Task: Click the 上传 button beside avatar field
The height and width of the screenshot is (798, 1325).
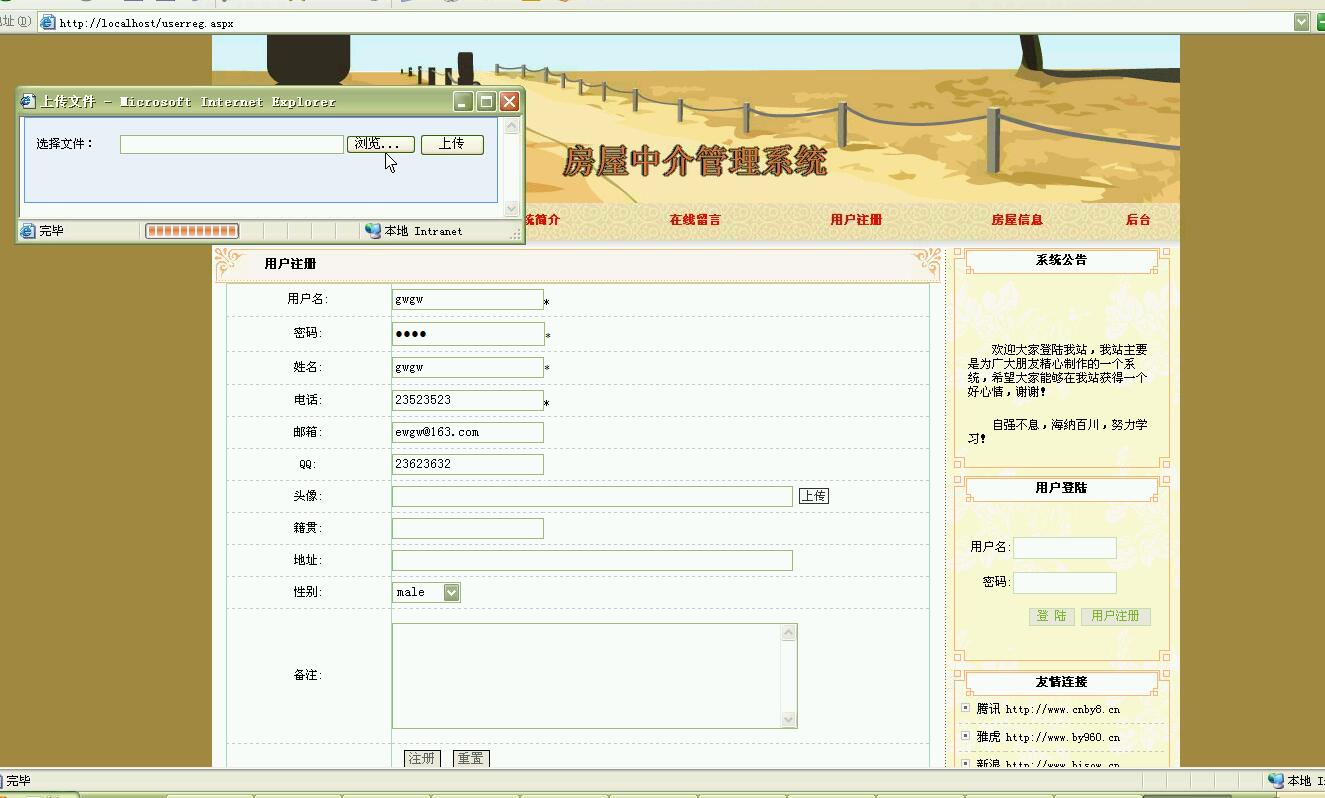Action: [x=813, y=496]
